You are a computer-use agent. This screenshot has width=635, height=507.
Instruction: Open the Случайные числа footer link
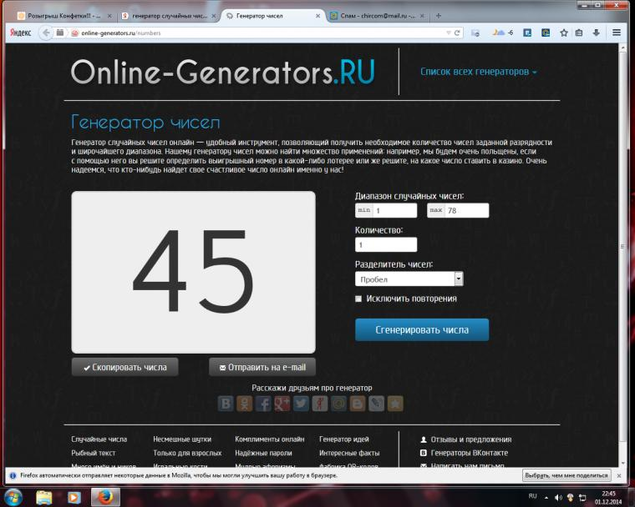coord(99,439)
